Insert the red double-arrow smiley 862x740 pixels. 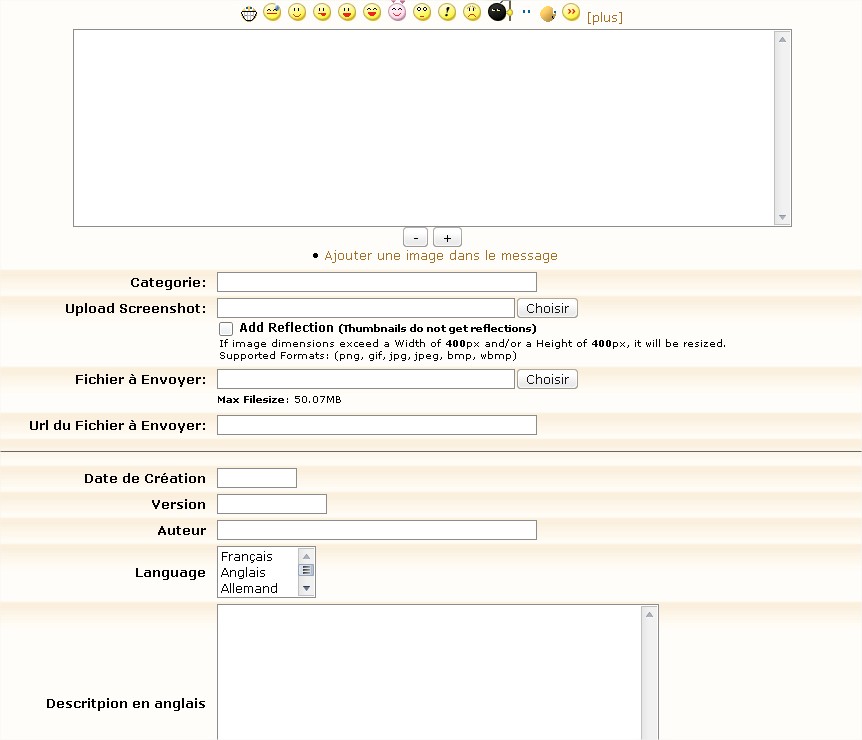pyautogui.click(x=571, y=13)
